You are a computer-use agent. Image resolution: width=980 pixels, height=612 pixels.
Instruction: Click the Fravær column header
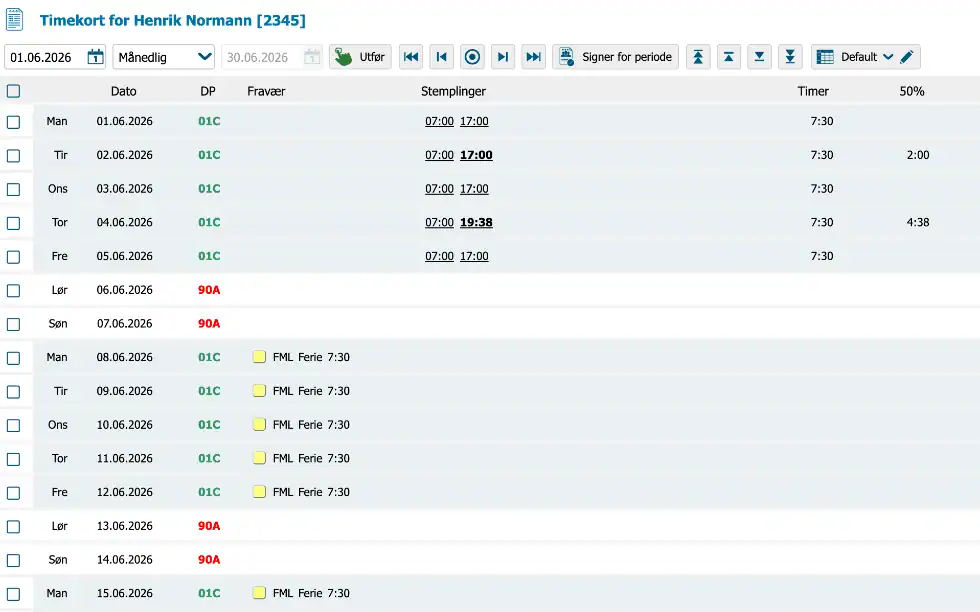pyautogui.click(x=266, y=91)
